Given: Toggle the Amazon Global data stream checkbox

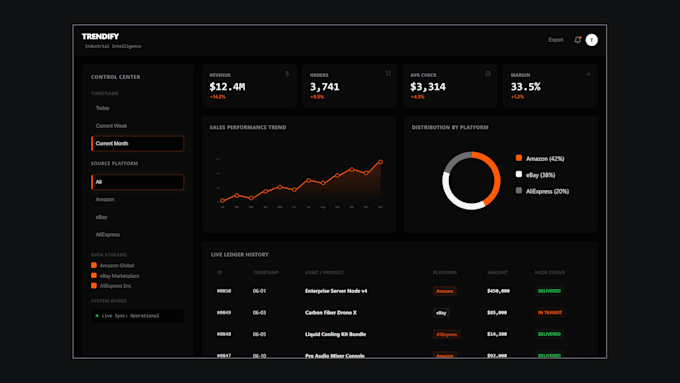Looking at the screenshot, I should coord(94,265).
